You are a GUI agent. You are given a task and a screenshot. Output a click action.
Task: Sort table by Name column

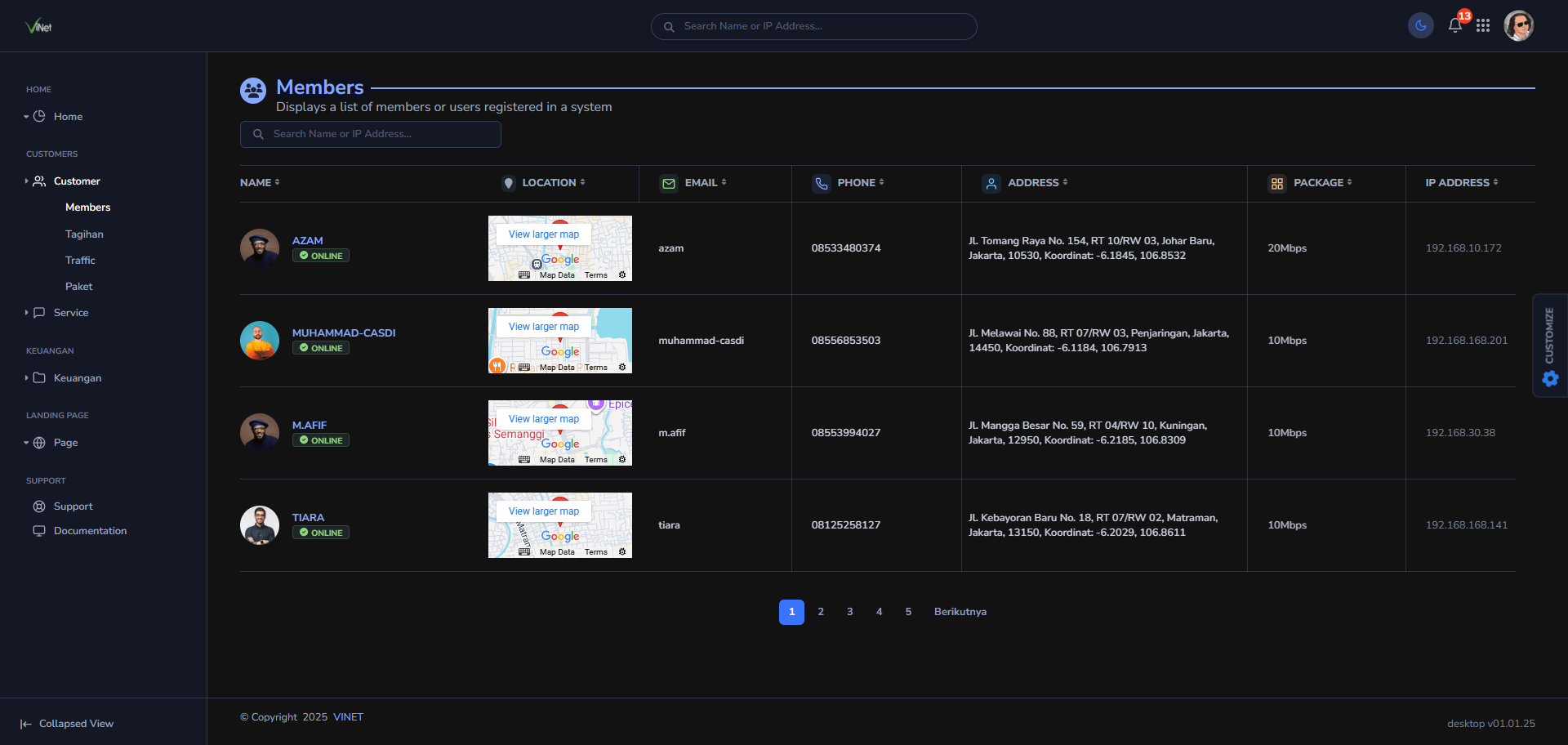pyautogui.click(x=260, y=183)
